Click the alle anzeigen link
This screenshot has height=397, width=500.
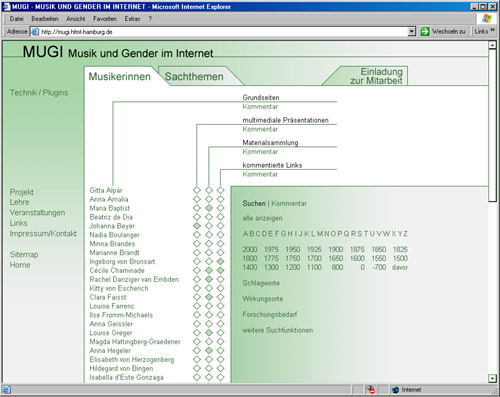tap(262, 218)
